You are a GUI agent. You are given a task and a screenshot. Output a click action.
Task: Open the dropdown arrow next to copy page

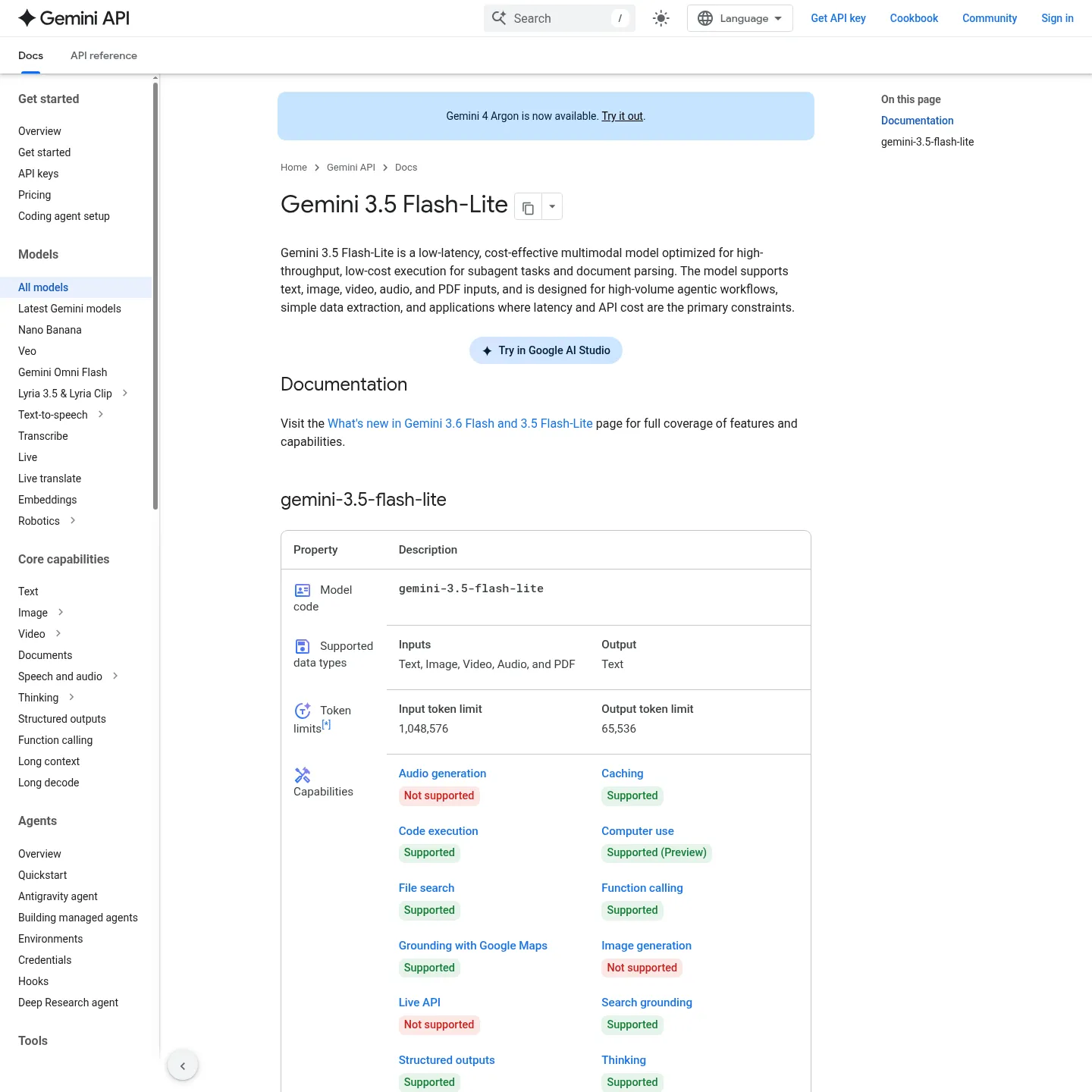pos(552,207)
